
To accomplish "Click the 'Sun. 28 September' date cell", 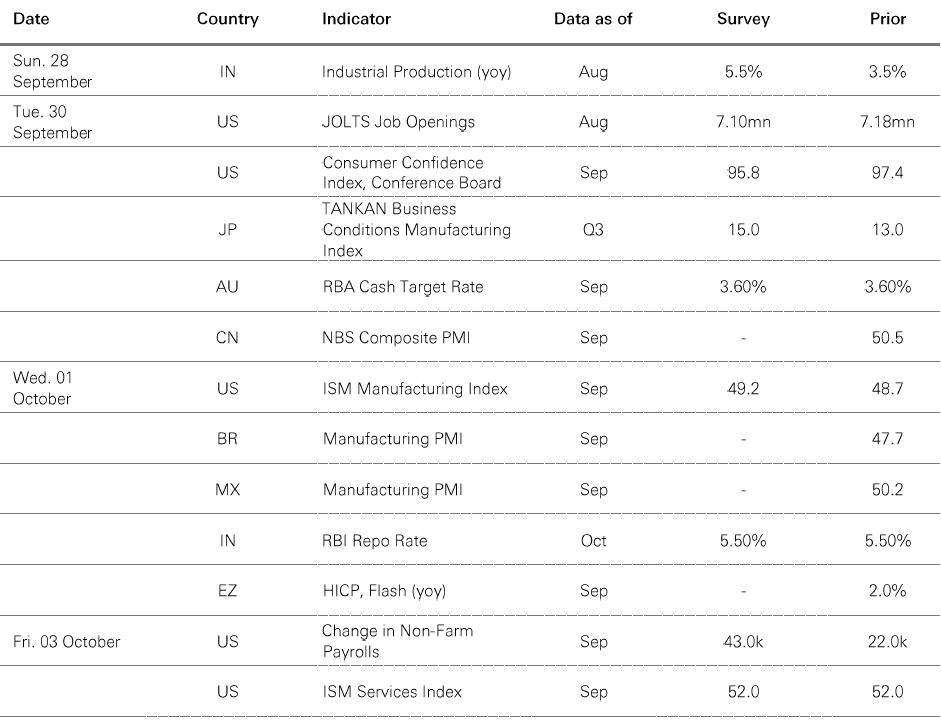I will click(x=52, y=72).
